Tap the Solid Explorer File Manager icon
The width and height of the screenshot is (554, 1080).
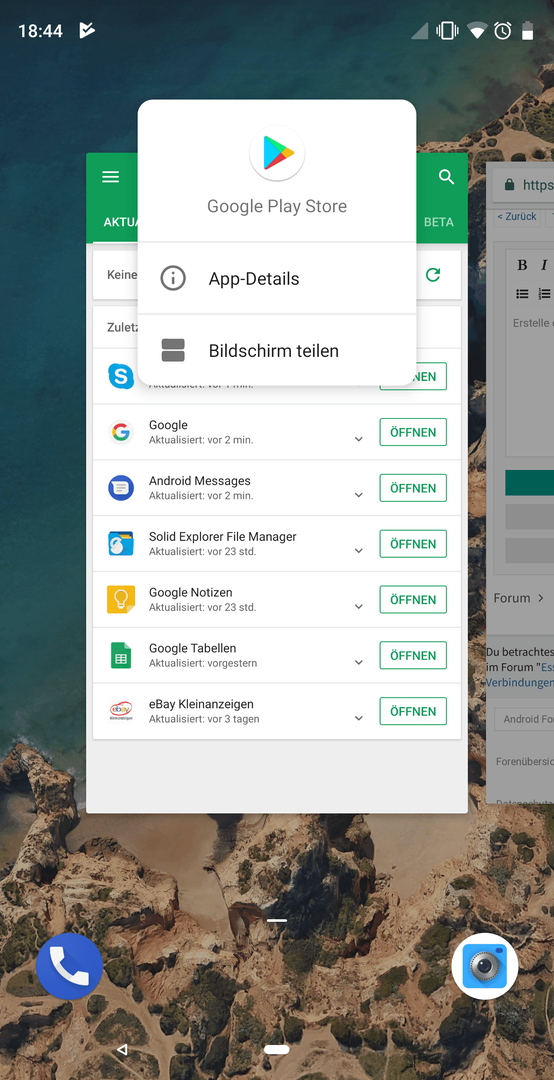click(121, 544)
